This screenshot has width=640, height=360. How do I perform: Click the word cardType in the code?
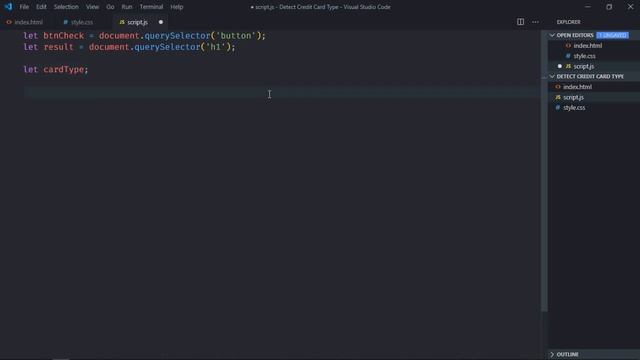click(63, 69)
